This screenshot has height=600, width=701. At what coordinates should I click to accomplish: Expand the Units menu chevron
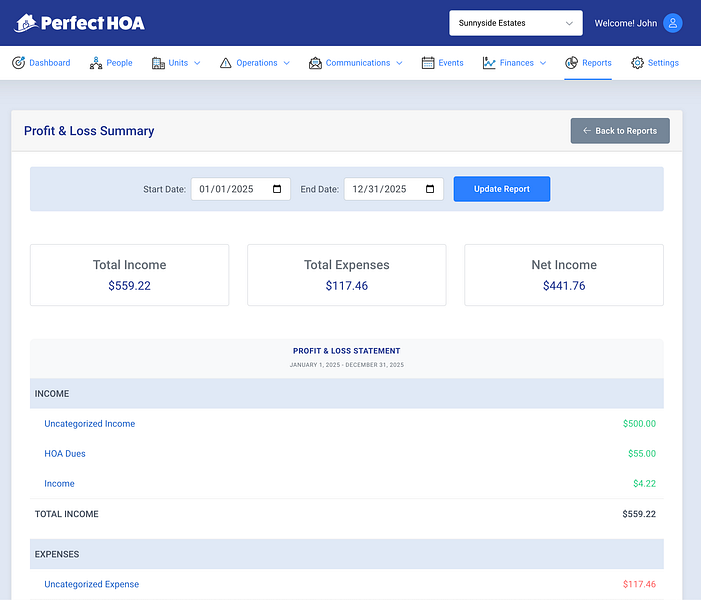[197, 63]
